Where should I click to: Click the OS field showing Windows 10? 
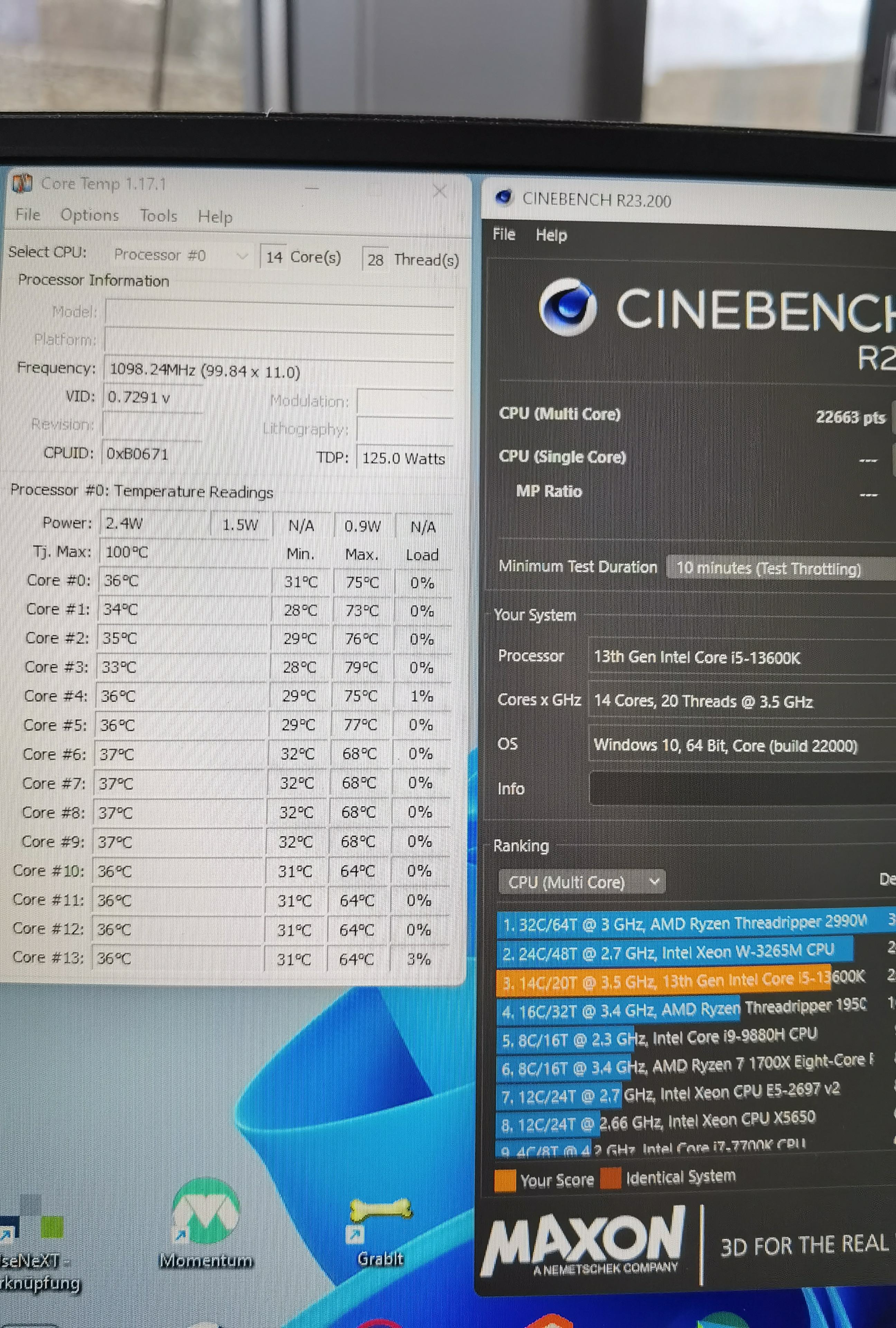(742, 745)
